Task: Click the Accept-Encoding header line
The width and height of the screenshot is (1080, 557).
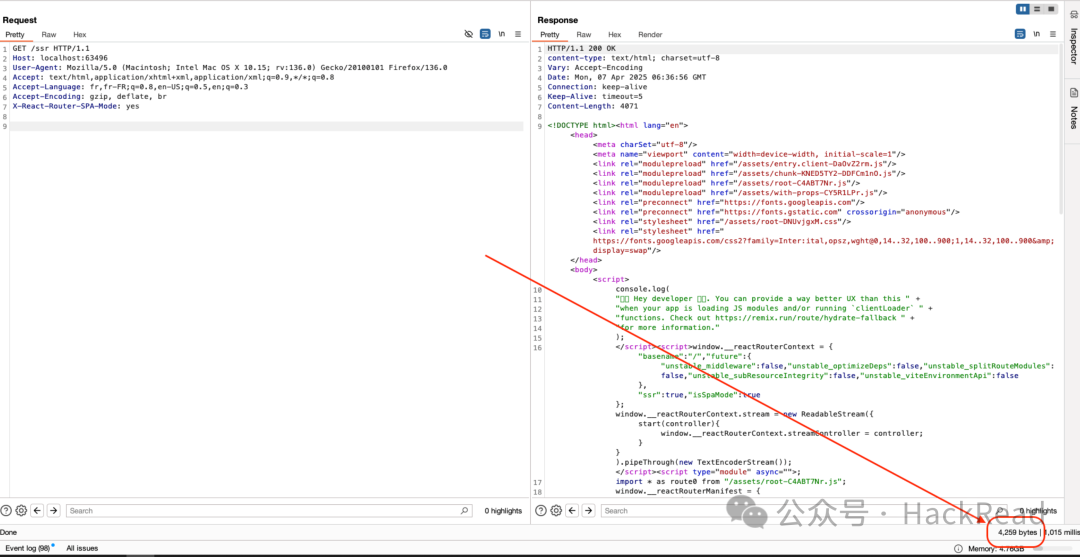Action: pos(90,96)
